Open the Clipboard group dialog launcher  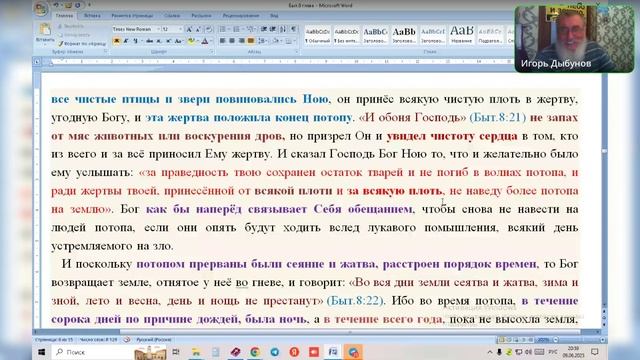point(106,52)
